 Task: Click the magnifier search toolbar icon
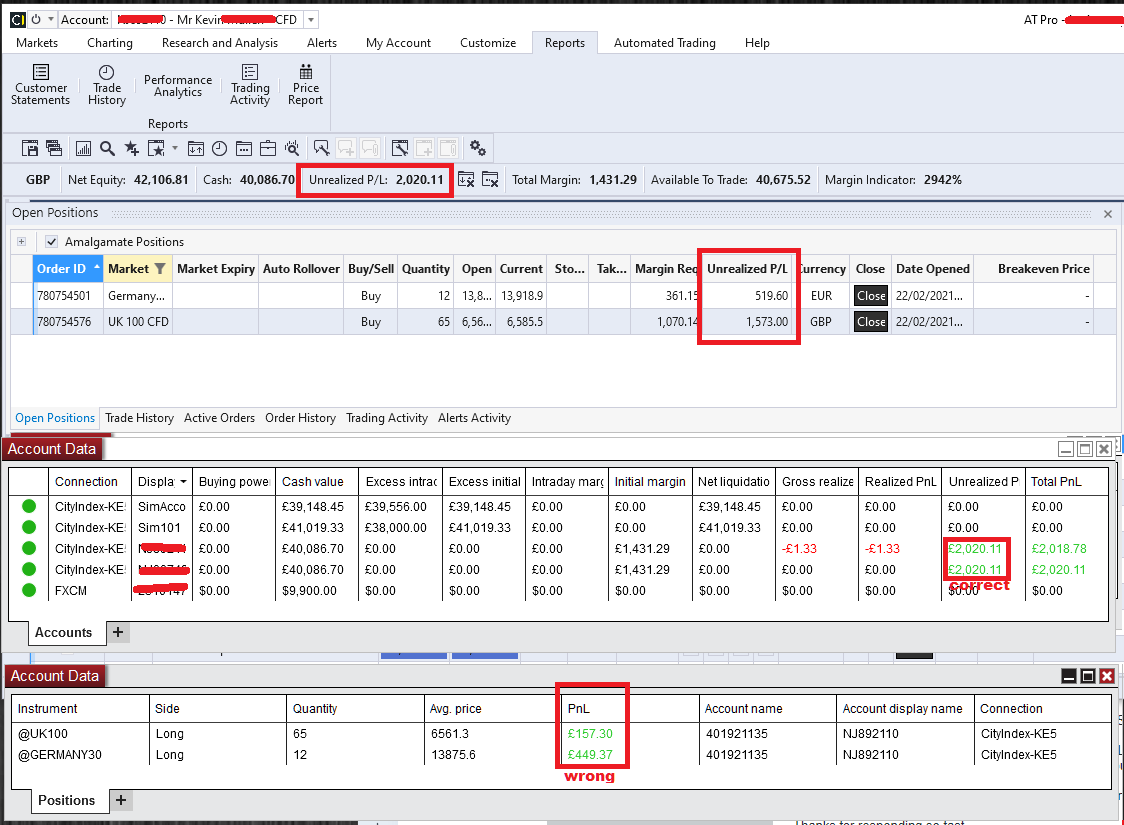pos(107,148)
